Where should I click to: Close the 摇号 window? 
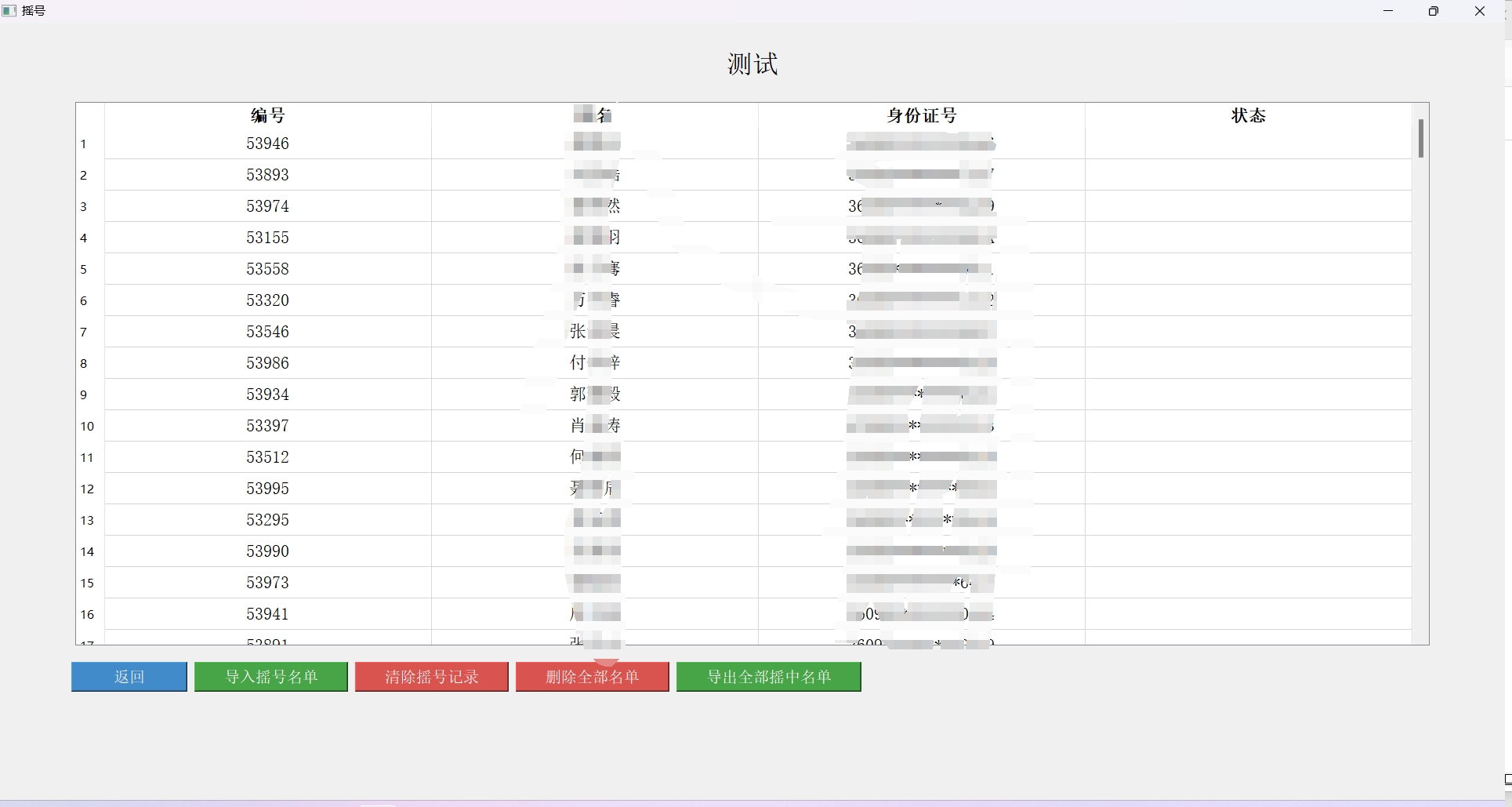(1480, 11)
